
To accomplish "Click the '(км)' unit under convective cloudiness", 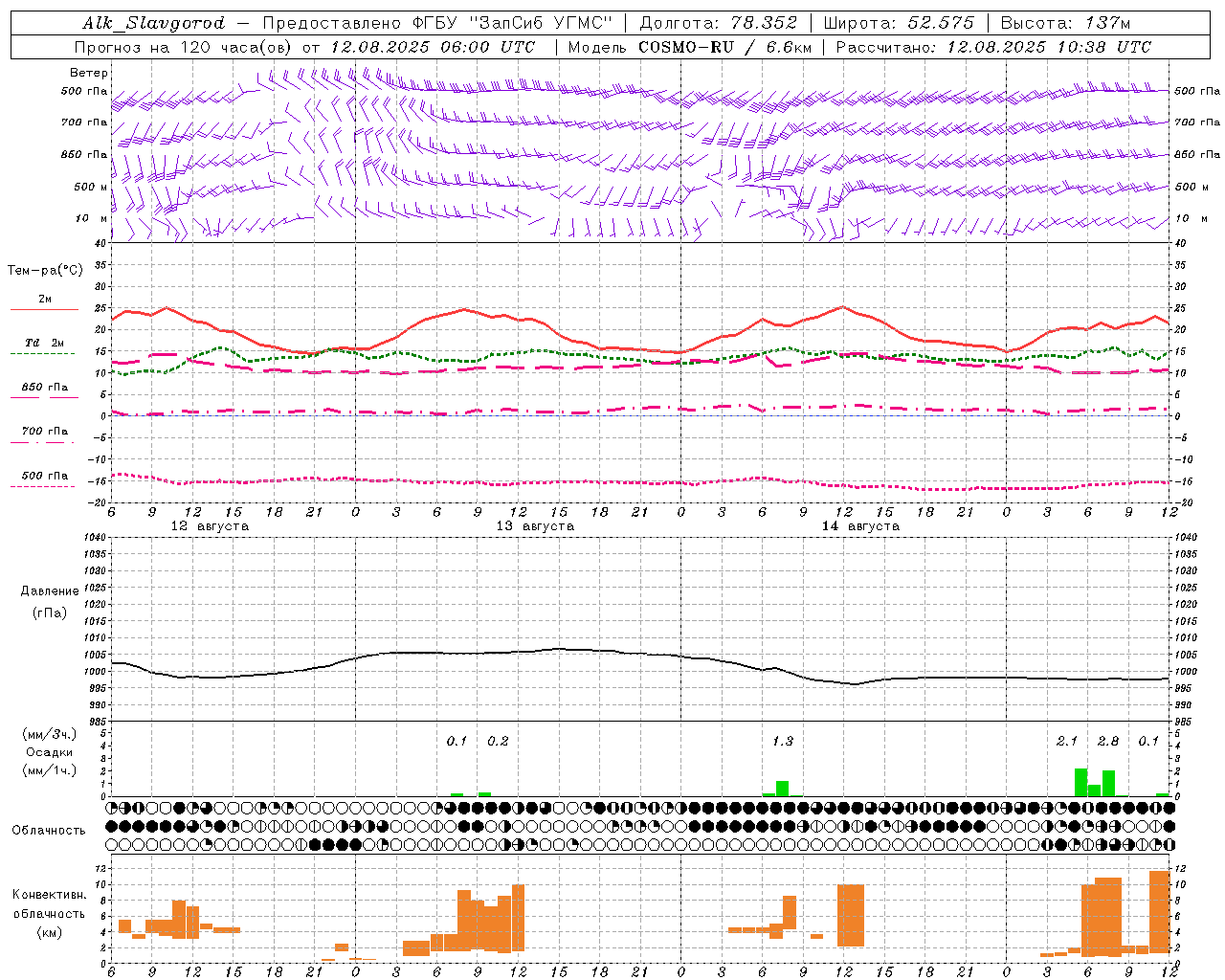I will [x=49, y=932].
